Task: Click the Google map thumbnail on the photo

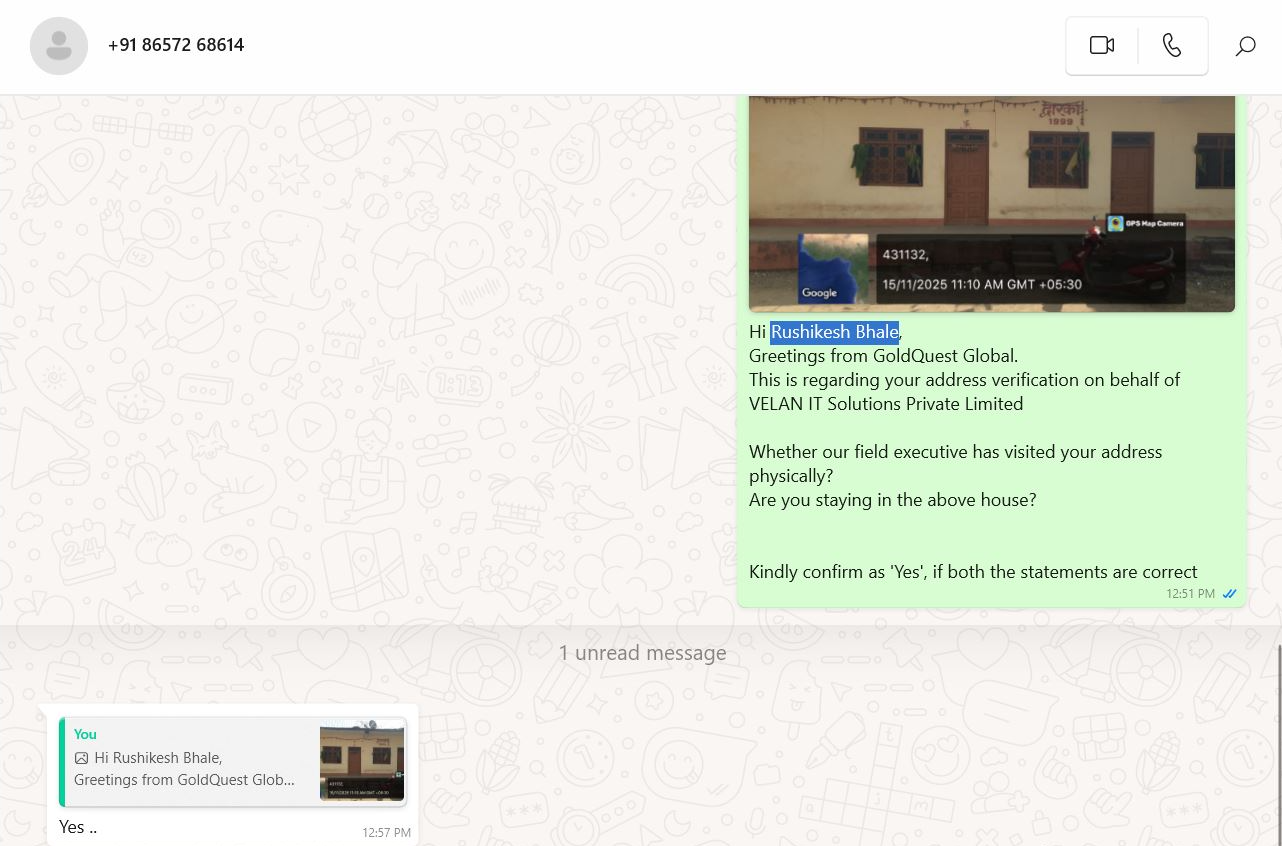Action: tap(833, 268)
